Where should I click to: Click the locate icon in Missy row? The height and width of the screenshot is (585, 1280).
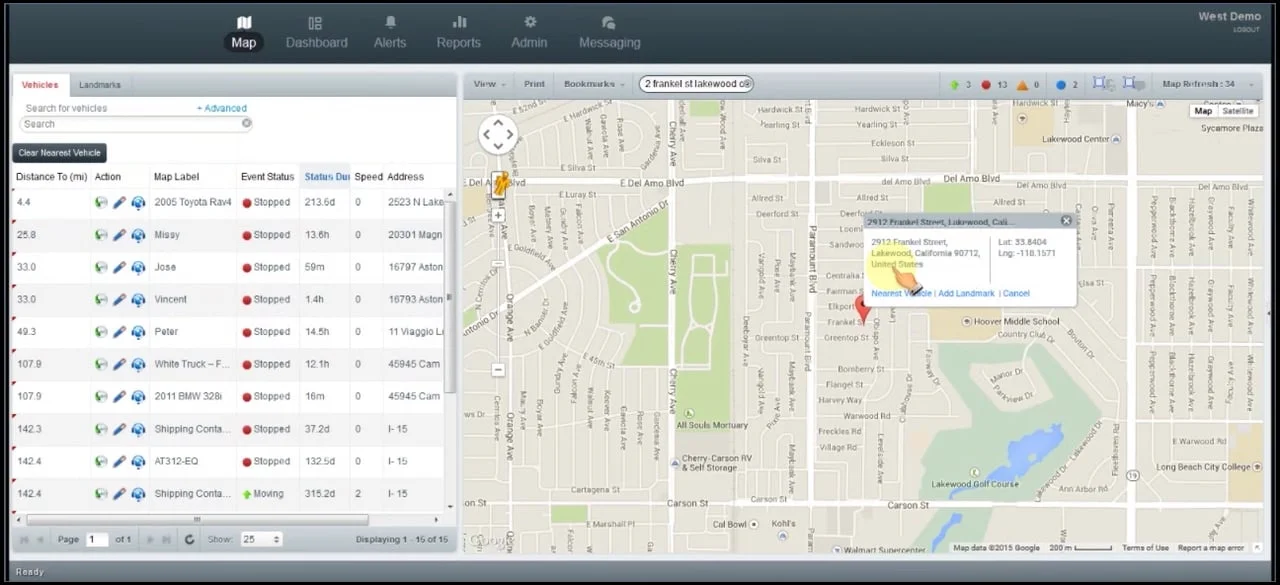pos(101,235)
